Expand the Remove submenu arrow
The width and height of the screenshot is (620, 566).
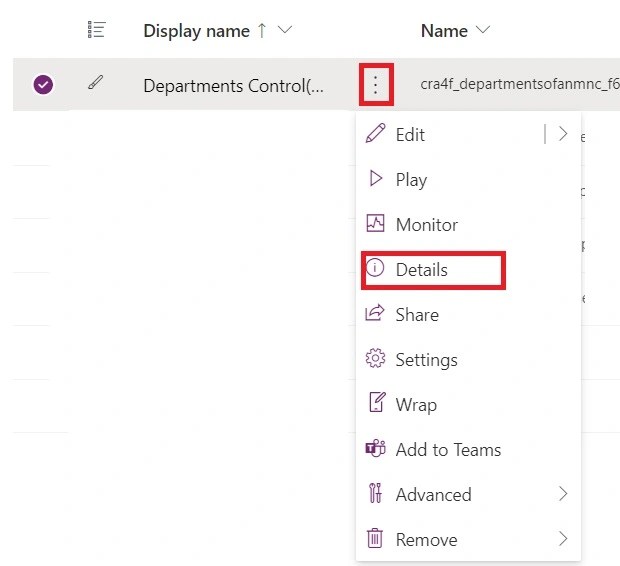[563, 539]
